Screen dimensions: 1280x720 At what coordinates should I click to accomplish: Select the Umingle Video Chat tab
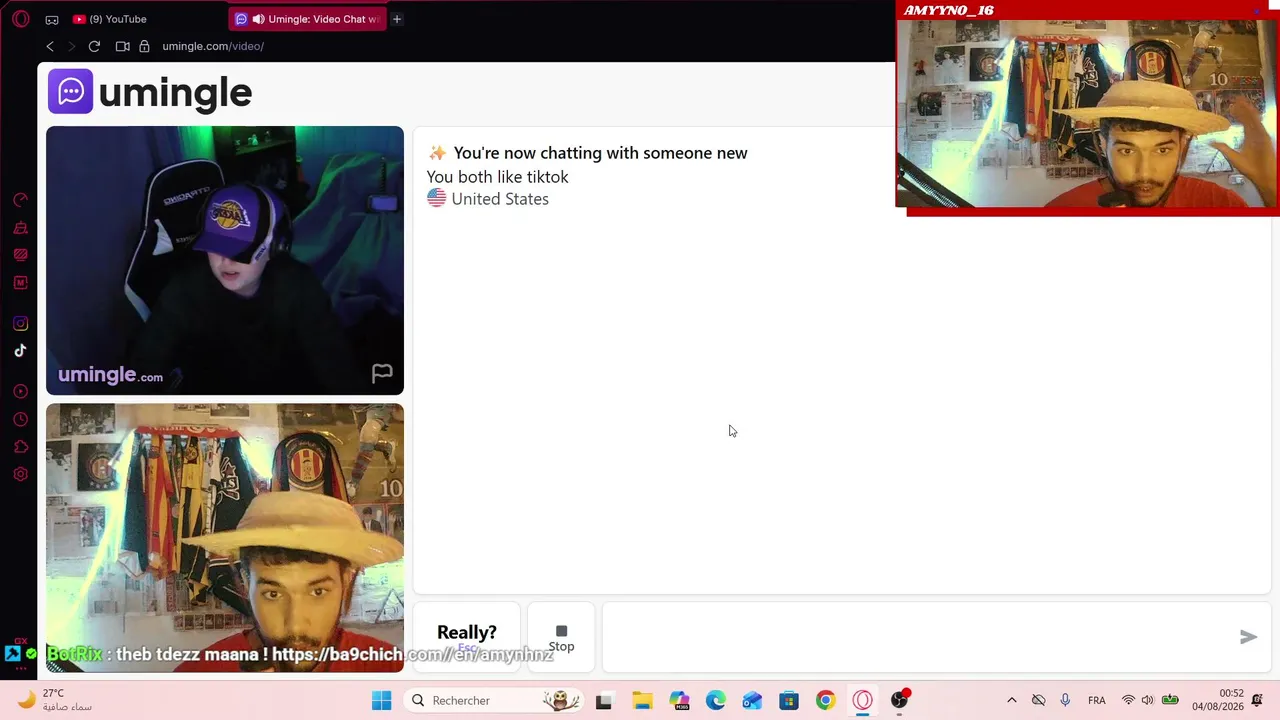pyautogui.click(x=308, y=19)
